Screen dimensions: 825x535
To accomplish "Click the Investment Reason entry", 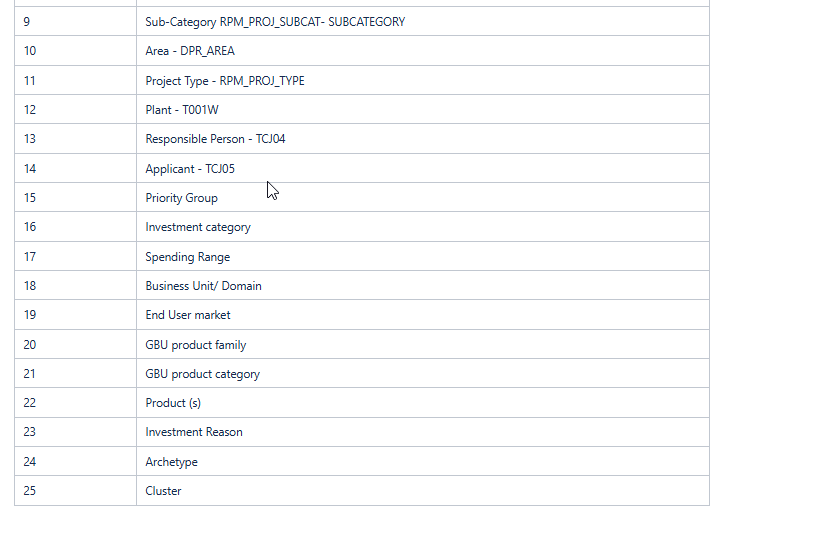I will (x=194, y=432).
